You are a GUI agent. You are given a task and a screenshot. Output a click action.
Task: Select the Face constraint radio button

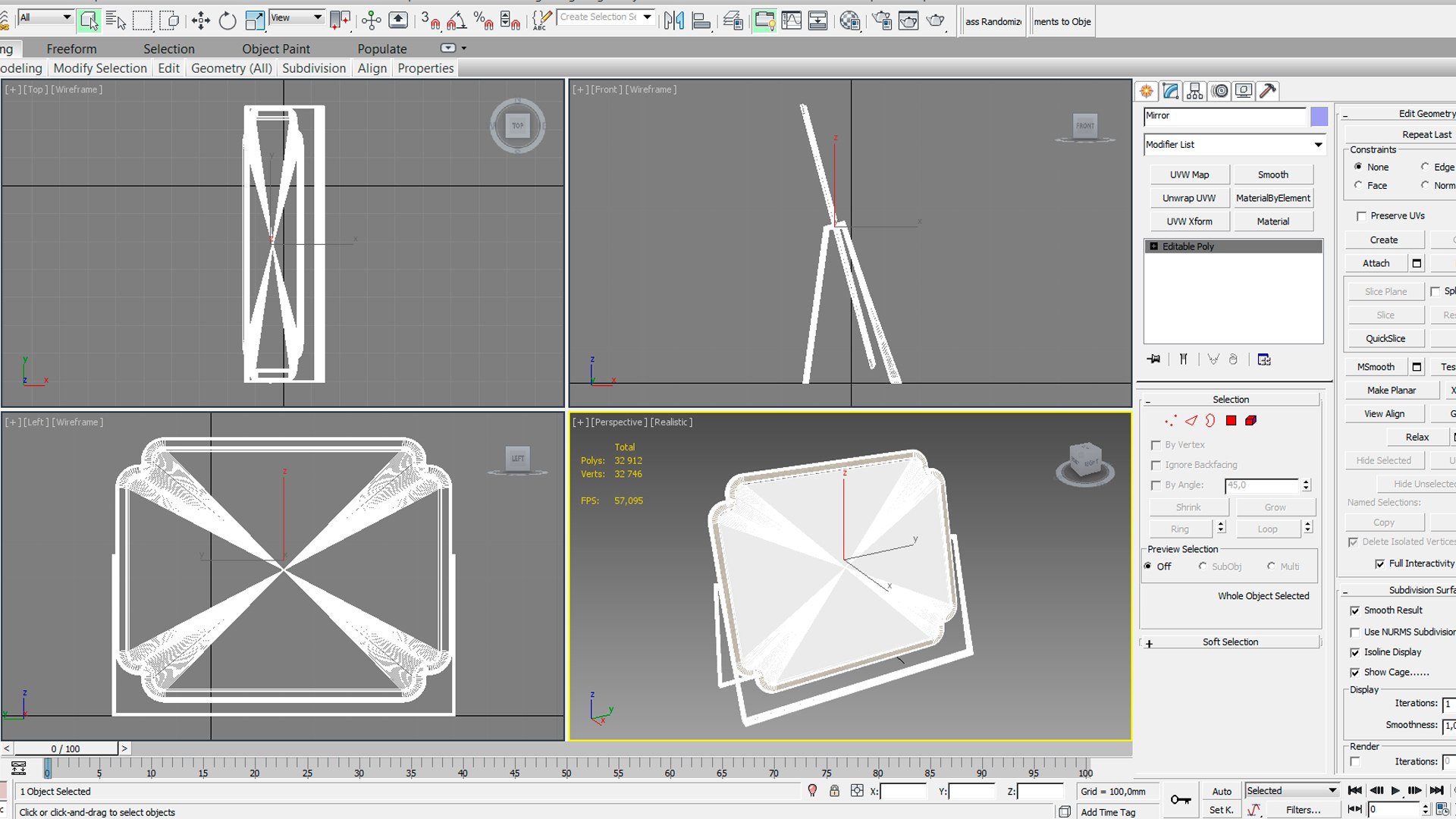click(x=1358, y=185)
